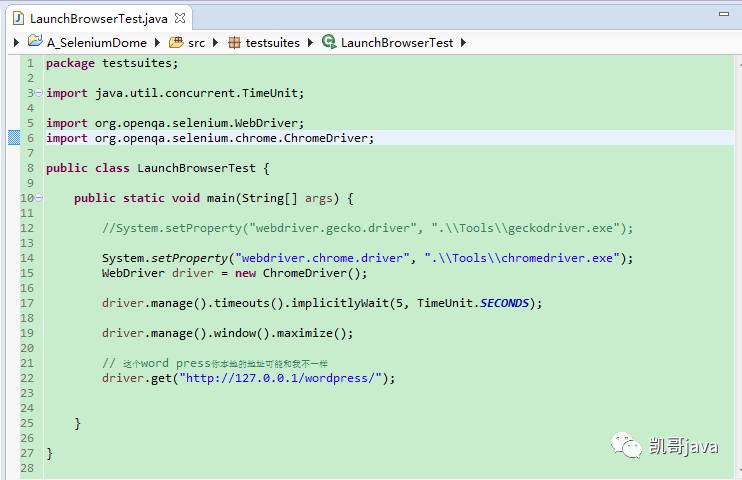Click the vertical scrollbar of the editor

click(x=738, y=267)
